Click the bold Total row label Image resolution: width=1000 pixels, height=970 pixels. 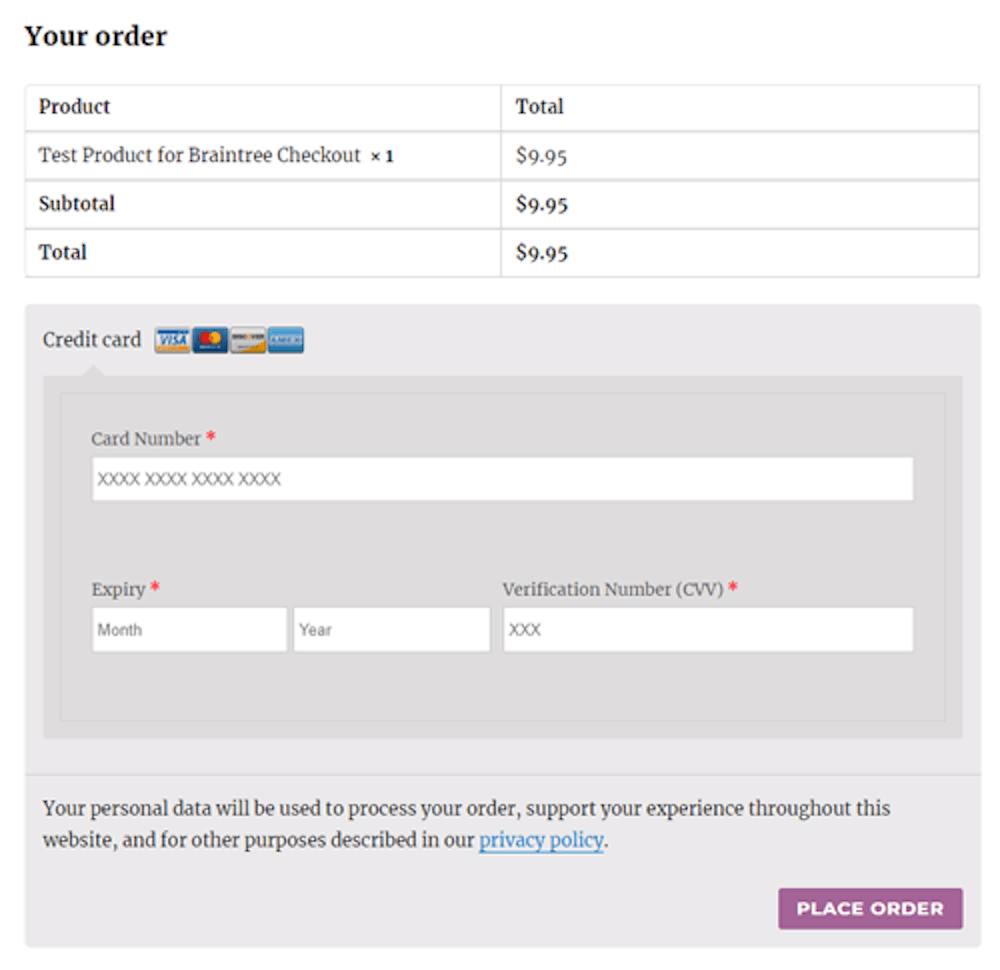(x=62, y=252)
